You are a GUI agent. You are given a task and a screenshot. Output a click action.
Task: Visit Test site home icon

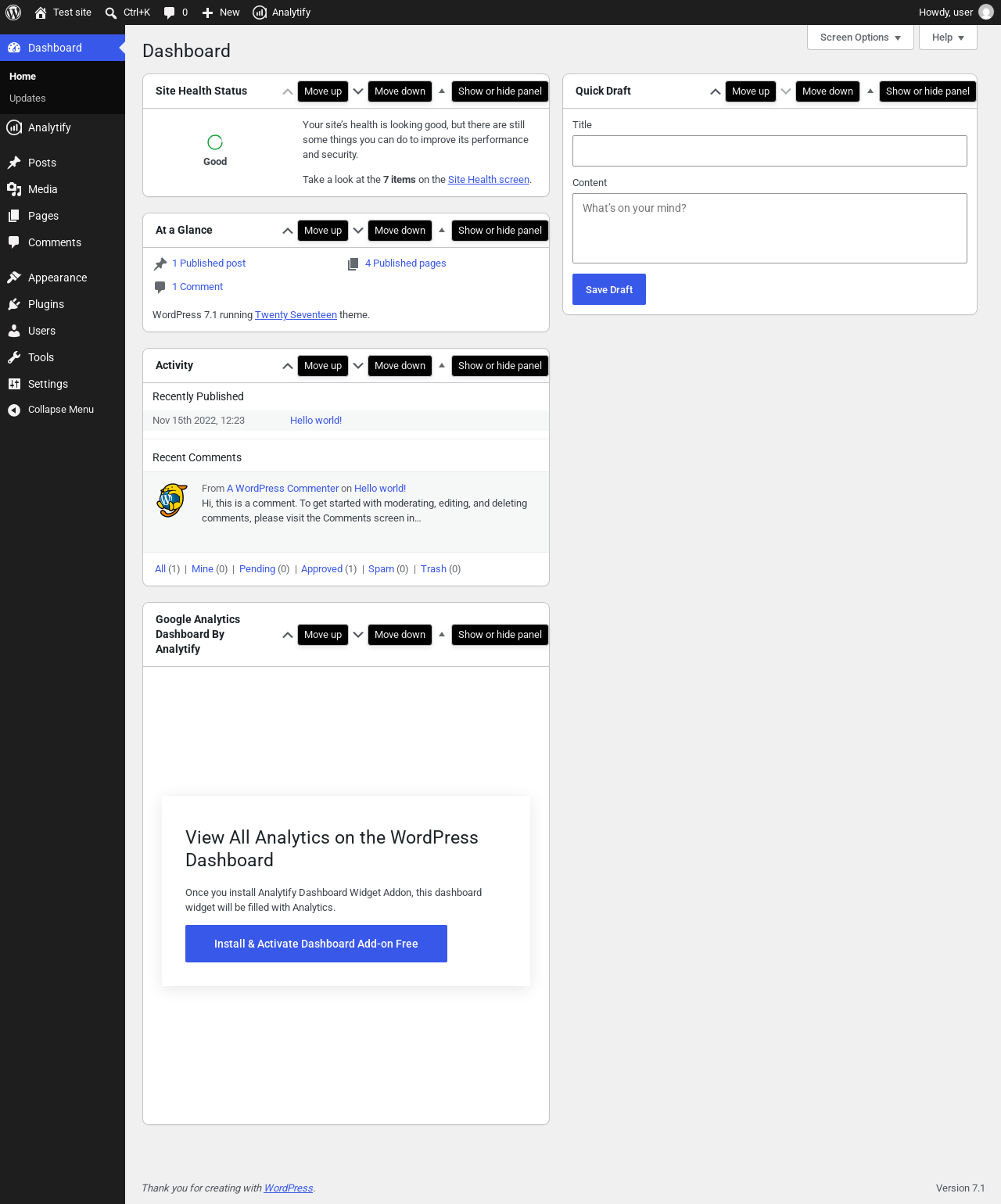[41, 13]
